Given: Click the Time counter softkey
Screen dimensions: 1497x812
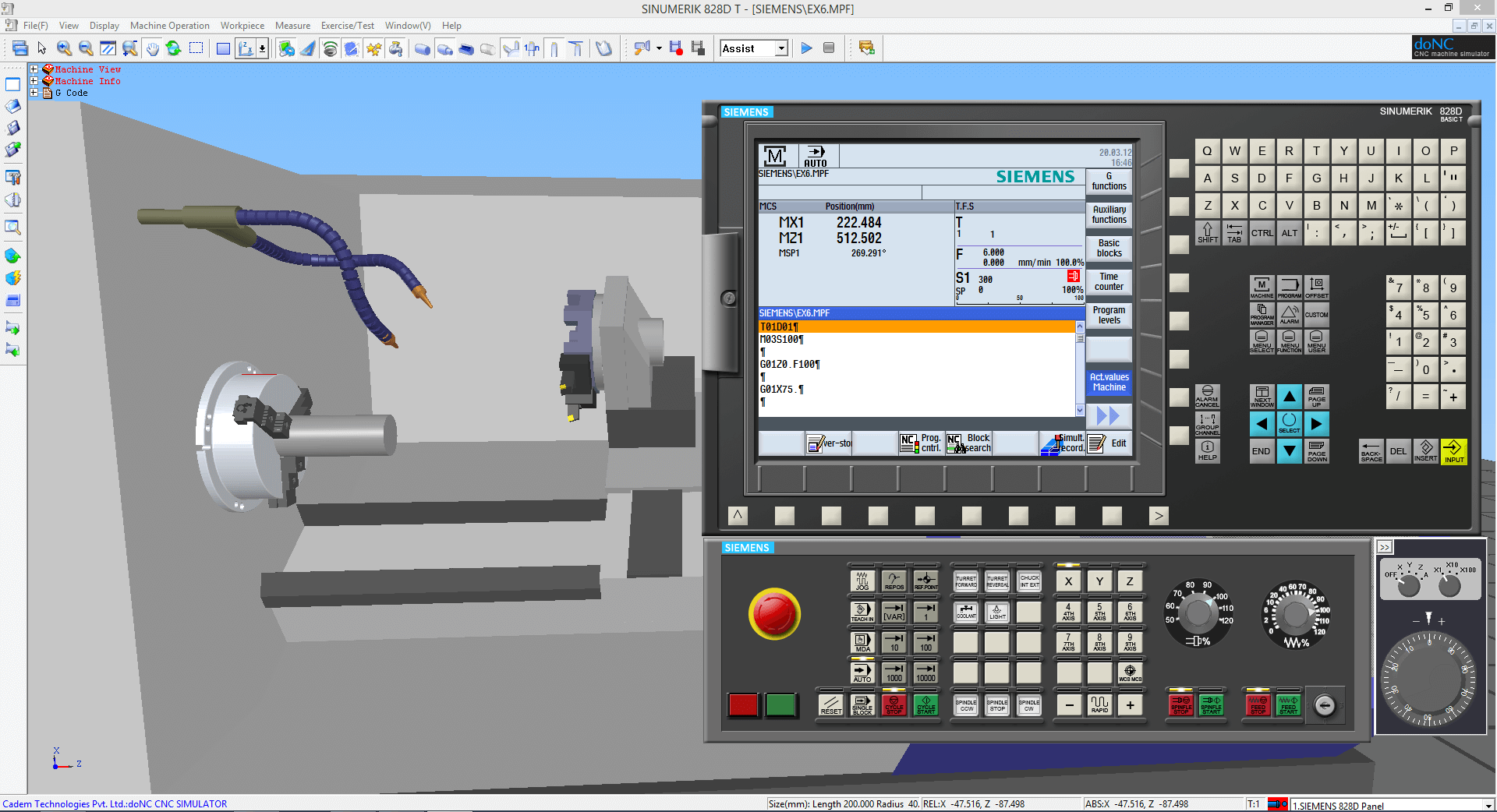Looking at the screenshot, I should coord(1109,282).
